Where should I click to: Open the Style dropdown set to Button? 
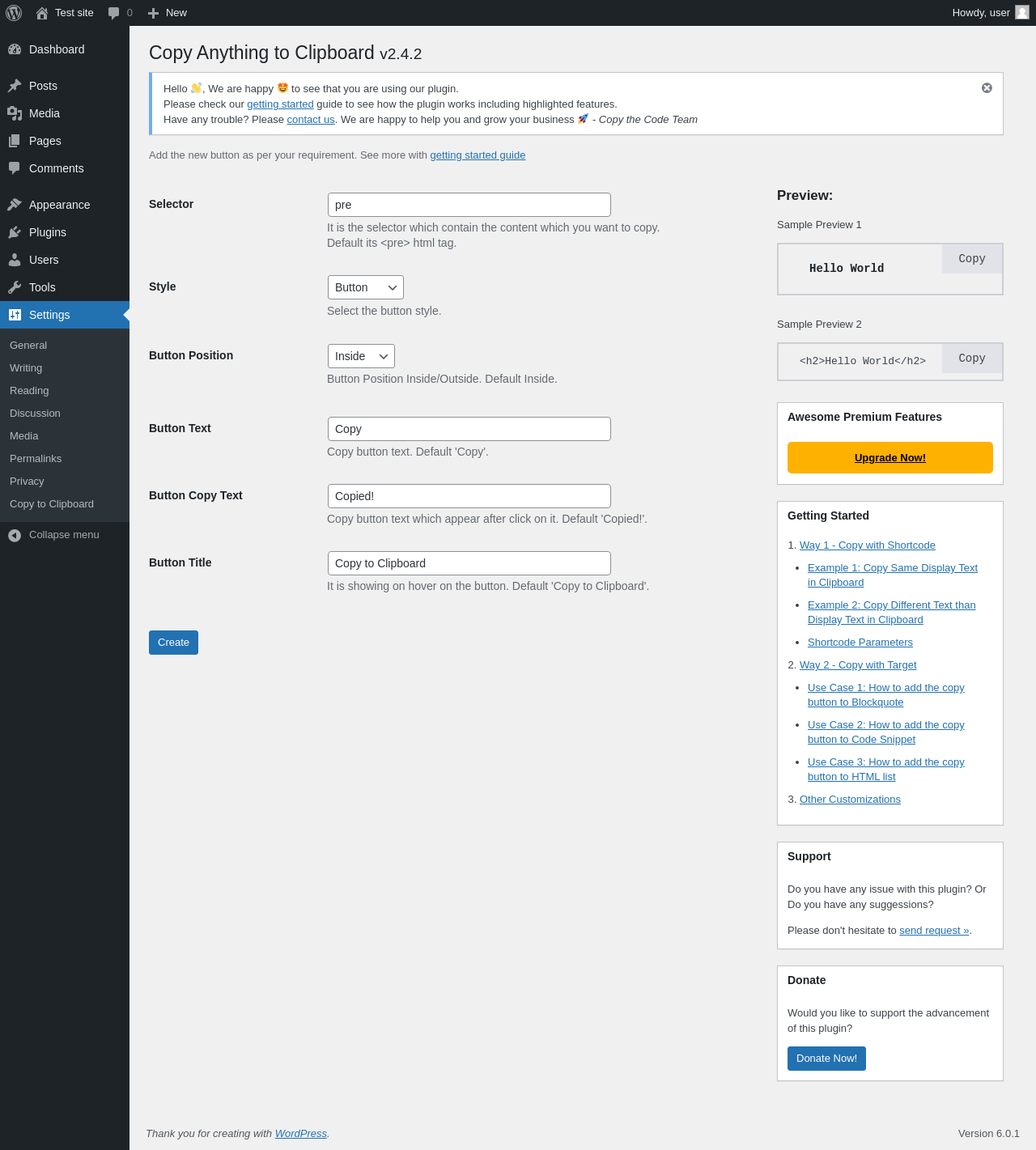(365, 287)
